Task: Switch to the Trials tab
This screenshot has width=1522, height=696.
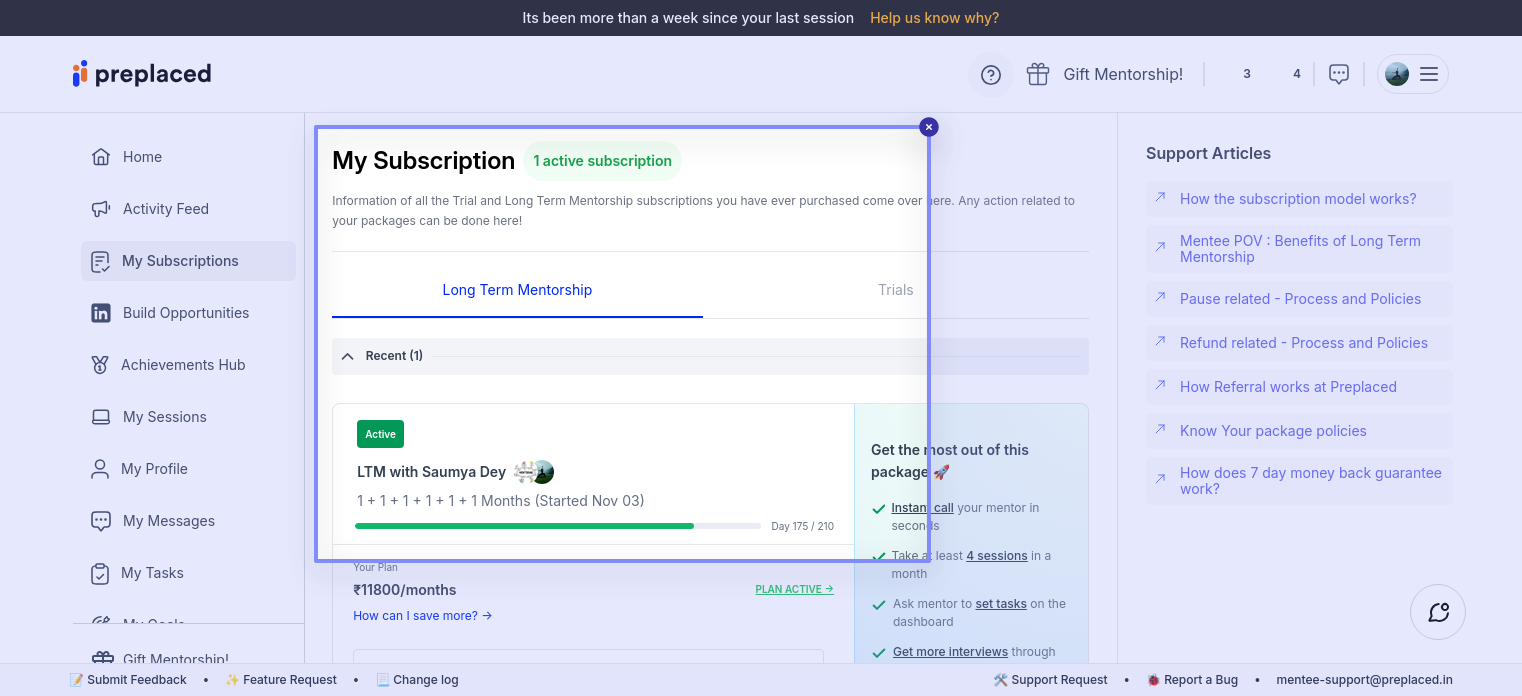Action: (895, 290)
